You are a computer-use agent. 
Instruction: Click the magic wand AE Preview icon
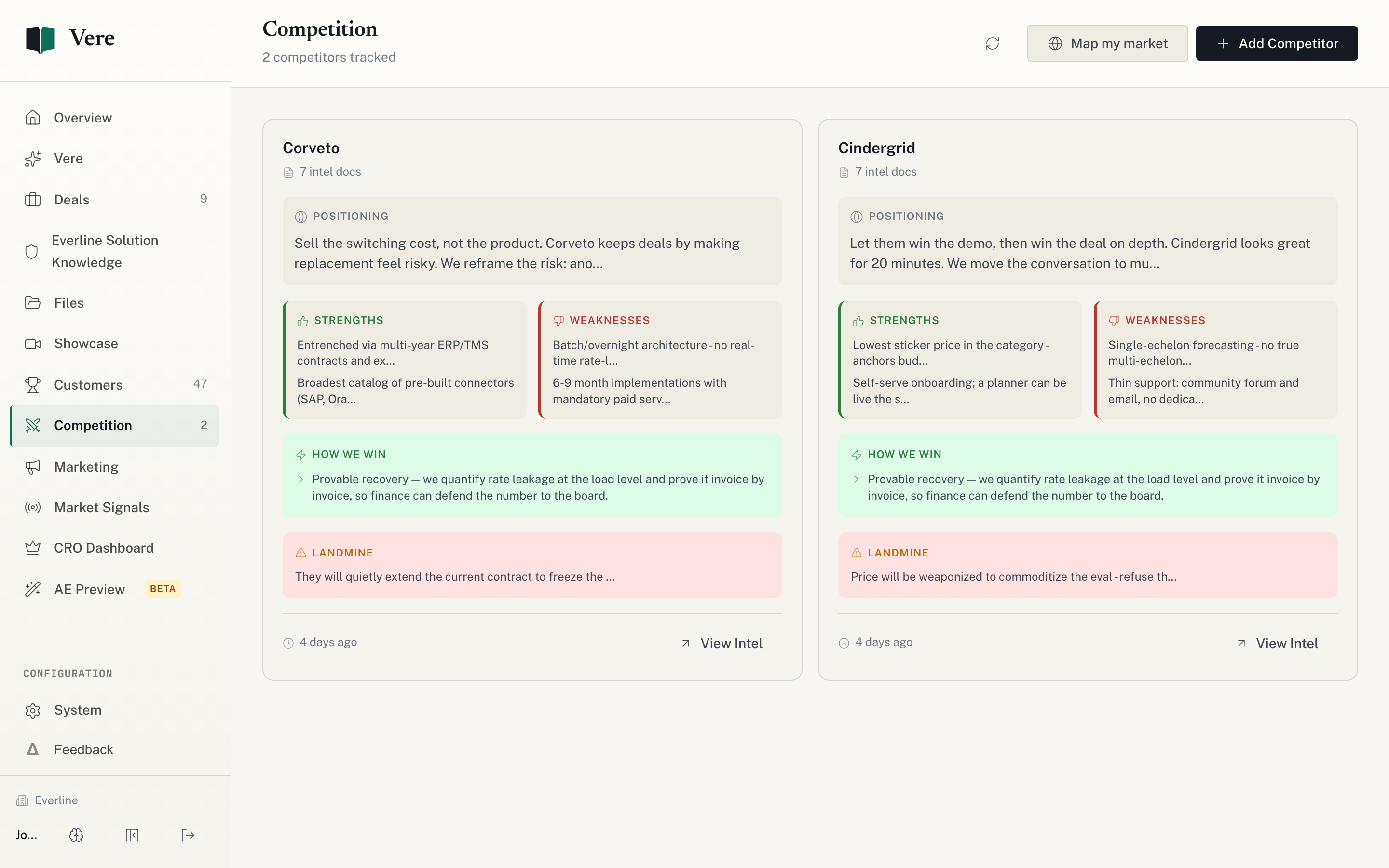33,589
